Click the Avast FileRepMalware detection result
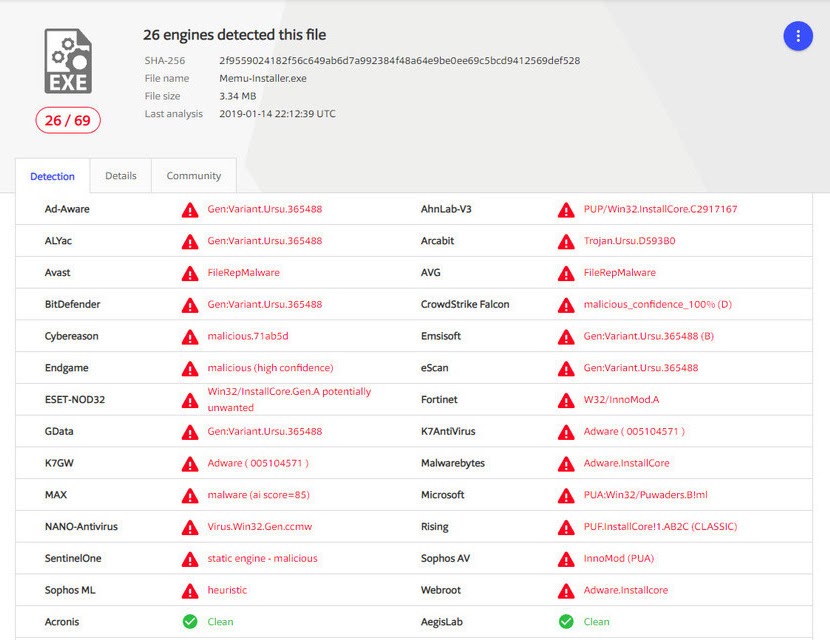Screen dimensions: 830x640 [x=243, y=273]
